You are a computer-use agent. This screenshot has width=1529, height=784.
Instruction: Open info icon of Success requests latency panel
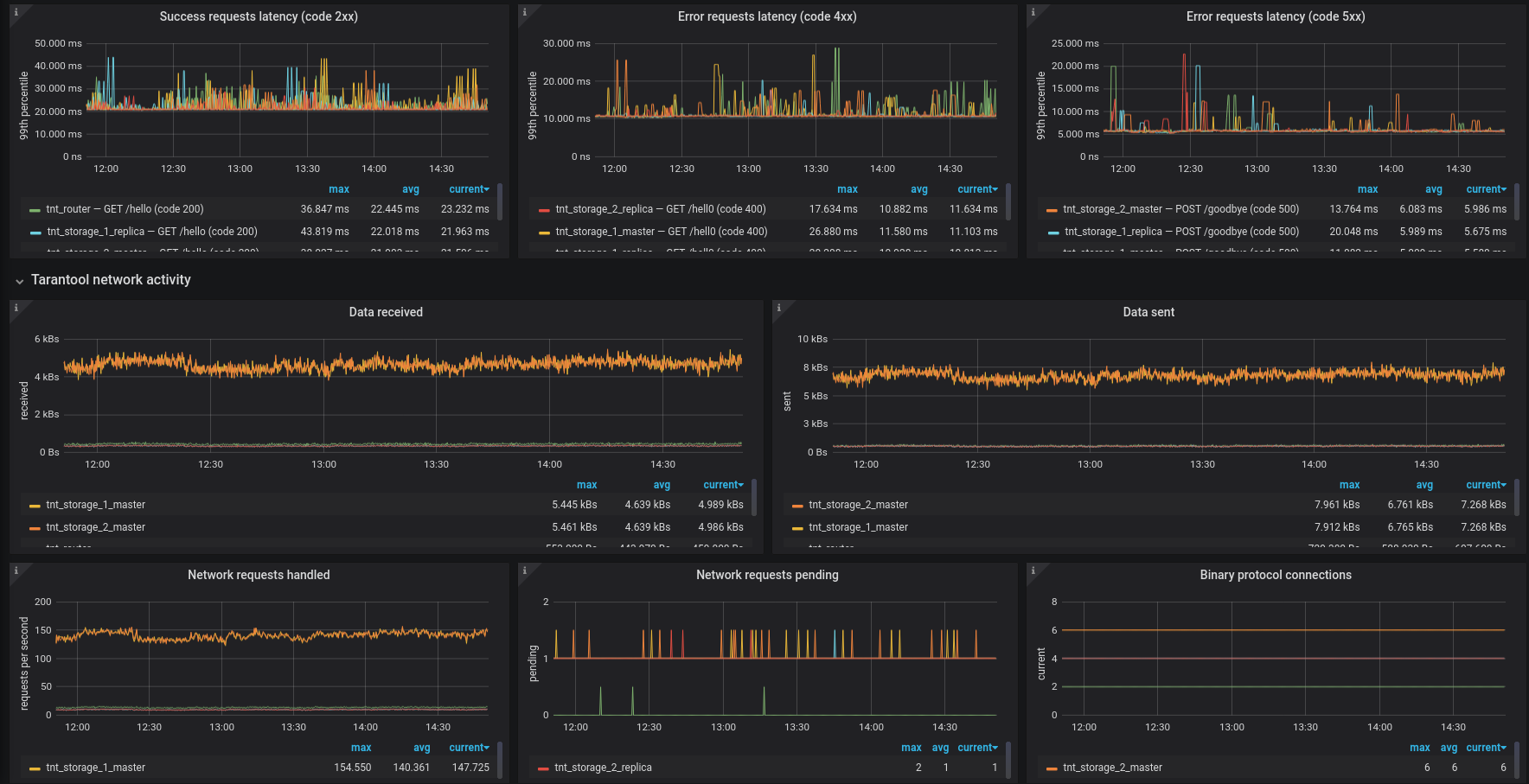coord(16,12)
